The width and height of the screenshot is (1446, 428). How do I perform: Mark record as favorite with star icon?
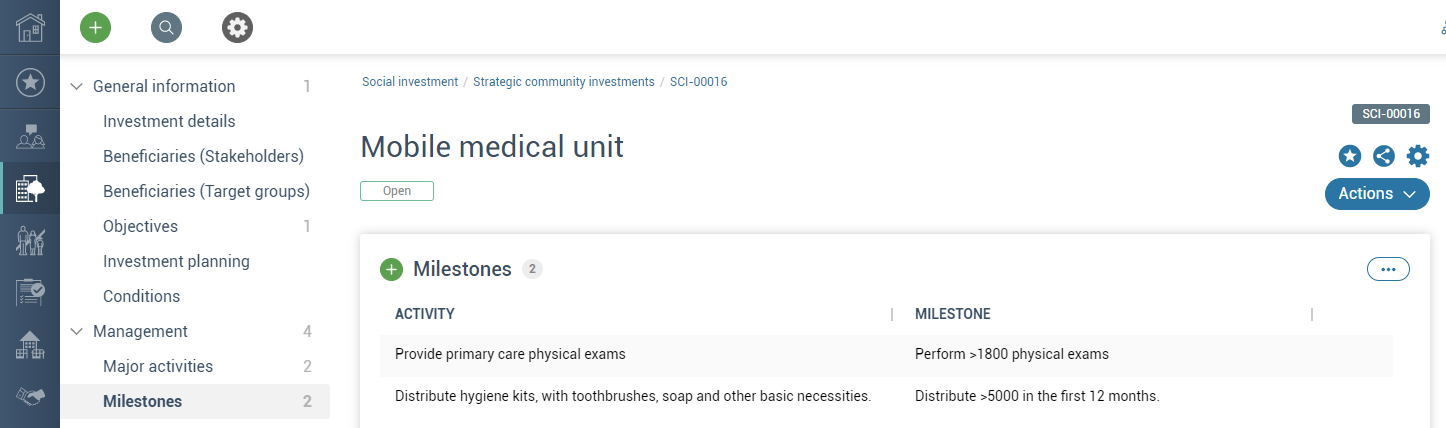point(1350,156)
